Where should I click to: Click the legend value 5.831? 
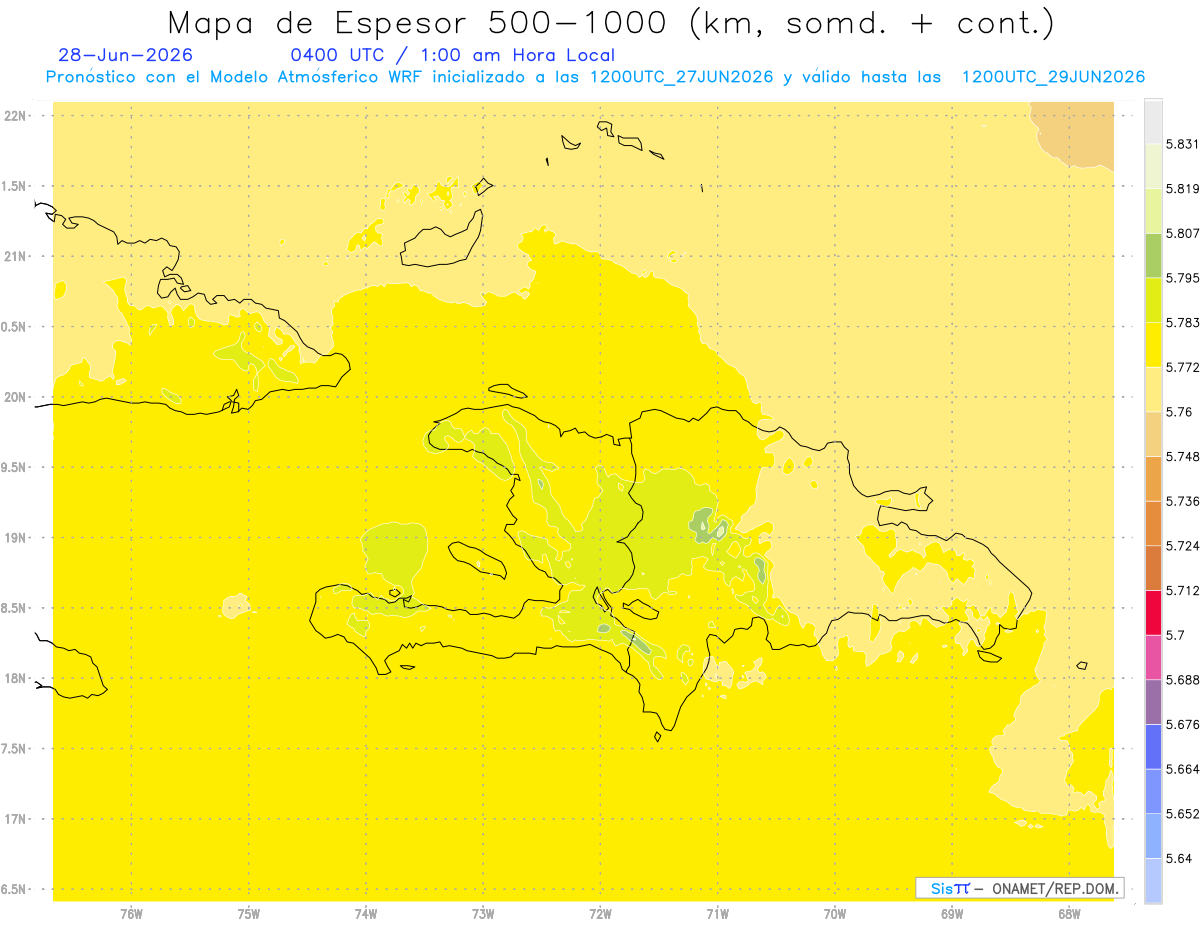coord(1183,144)
